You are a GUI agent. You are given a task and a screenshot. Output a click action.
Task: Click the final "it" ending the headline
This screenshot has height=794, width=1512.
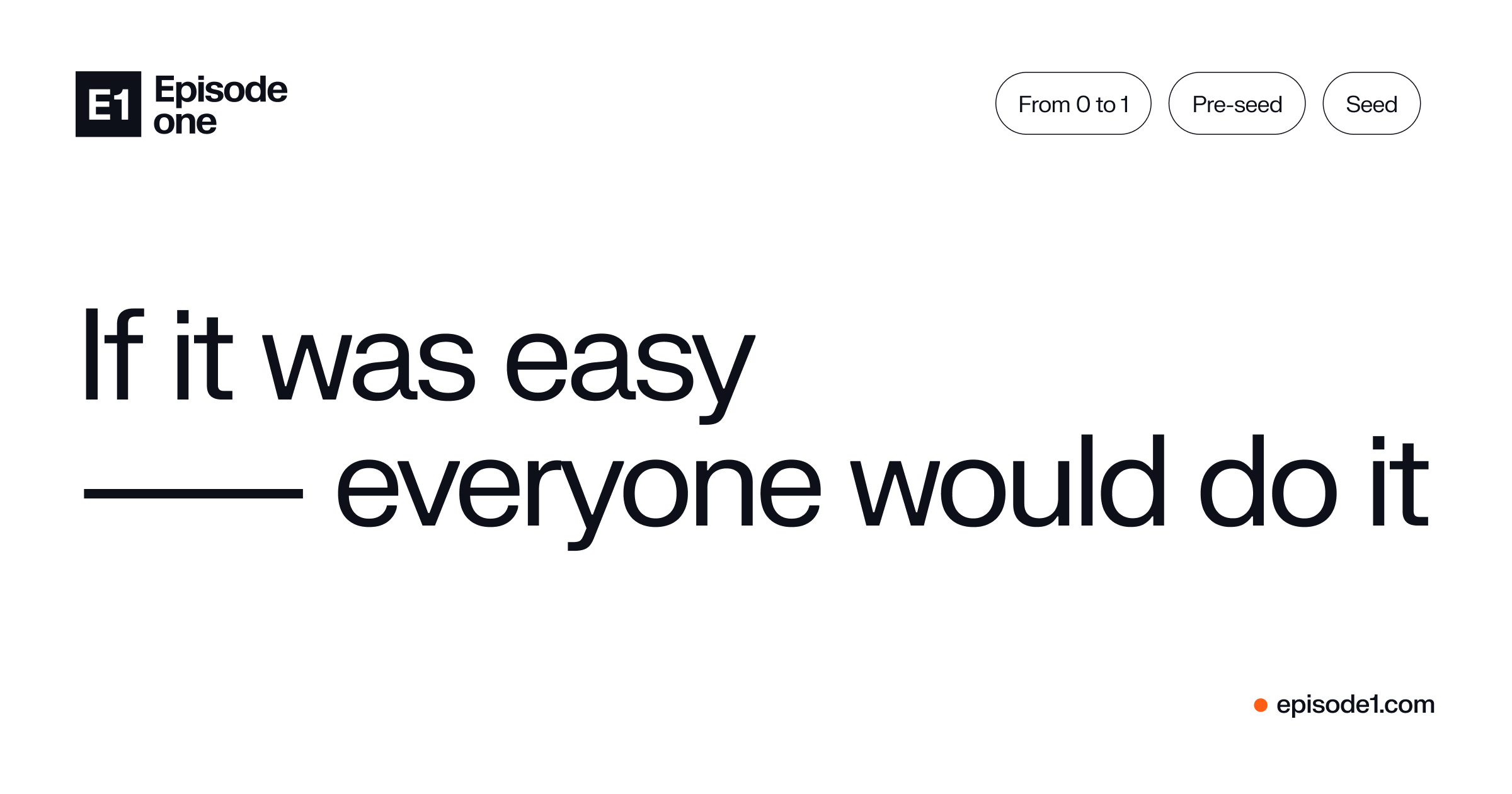1400,481
